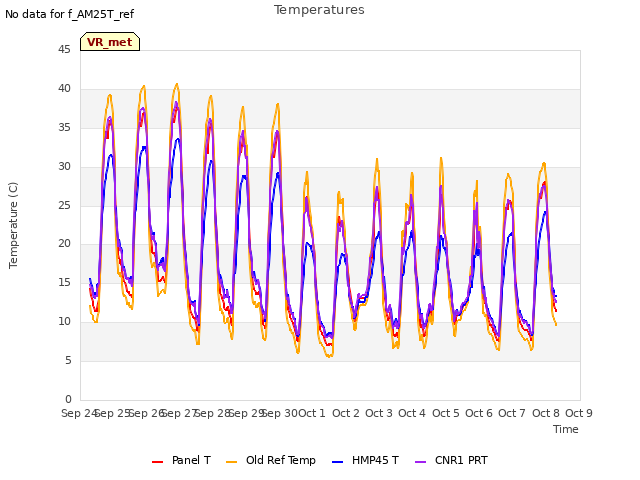Viewport: 640px width, 480px height.
Task: Click the Oct 1 x-axis tick label
Action: click(x=312, y=413)
